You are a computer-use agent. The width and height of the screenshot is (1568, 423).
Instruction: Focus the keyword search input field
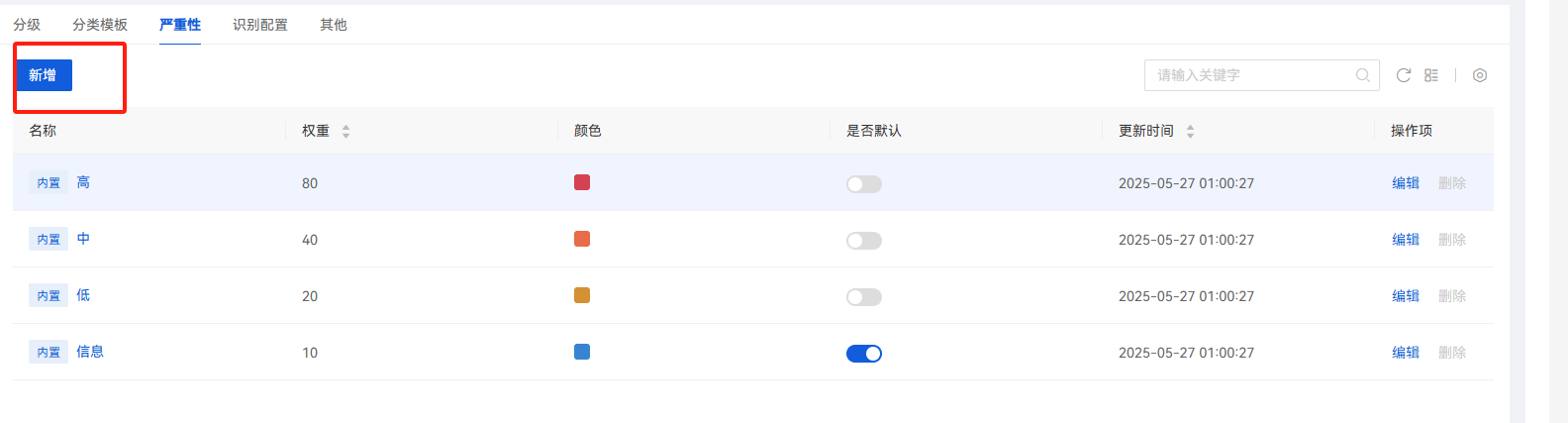tap(1252, 75)
